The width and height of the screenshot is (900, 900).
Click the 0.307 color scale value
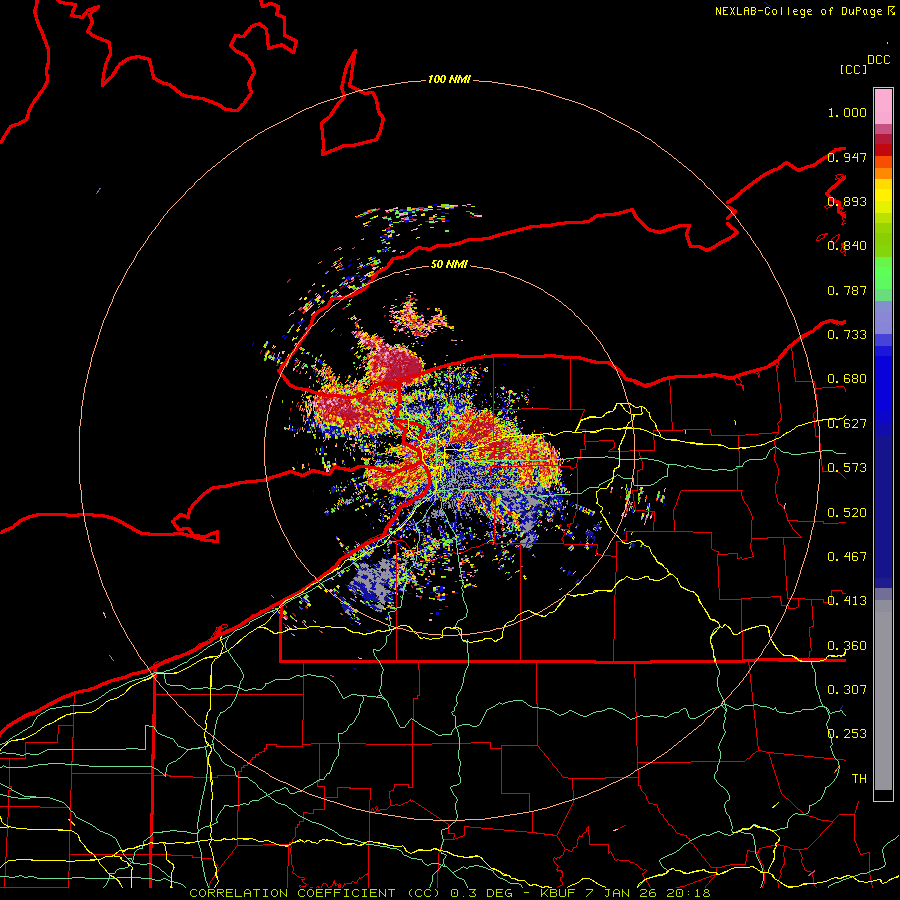click(x=847, y=690)
